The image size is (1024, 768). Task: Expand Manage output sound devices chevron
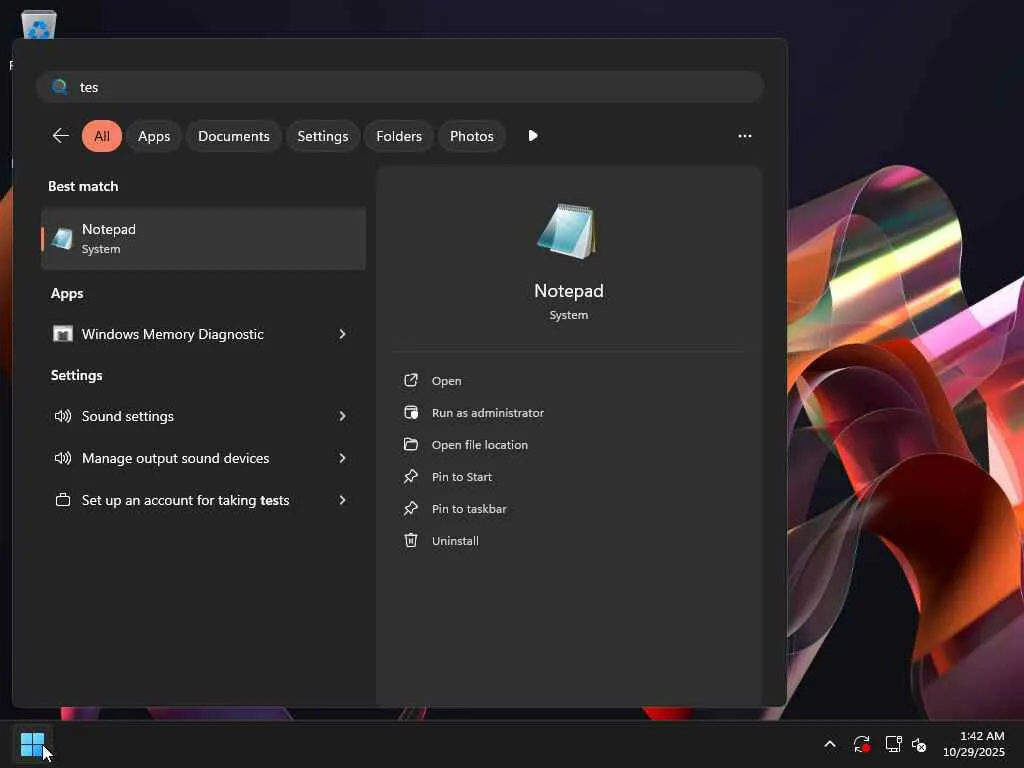342,458
